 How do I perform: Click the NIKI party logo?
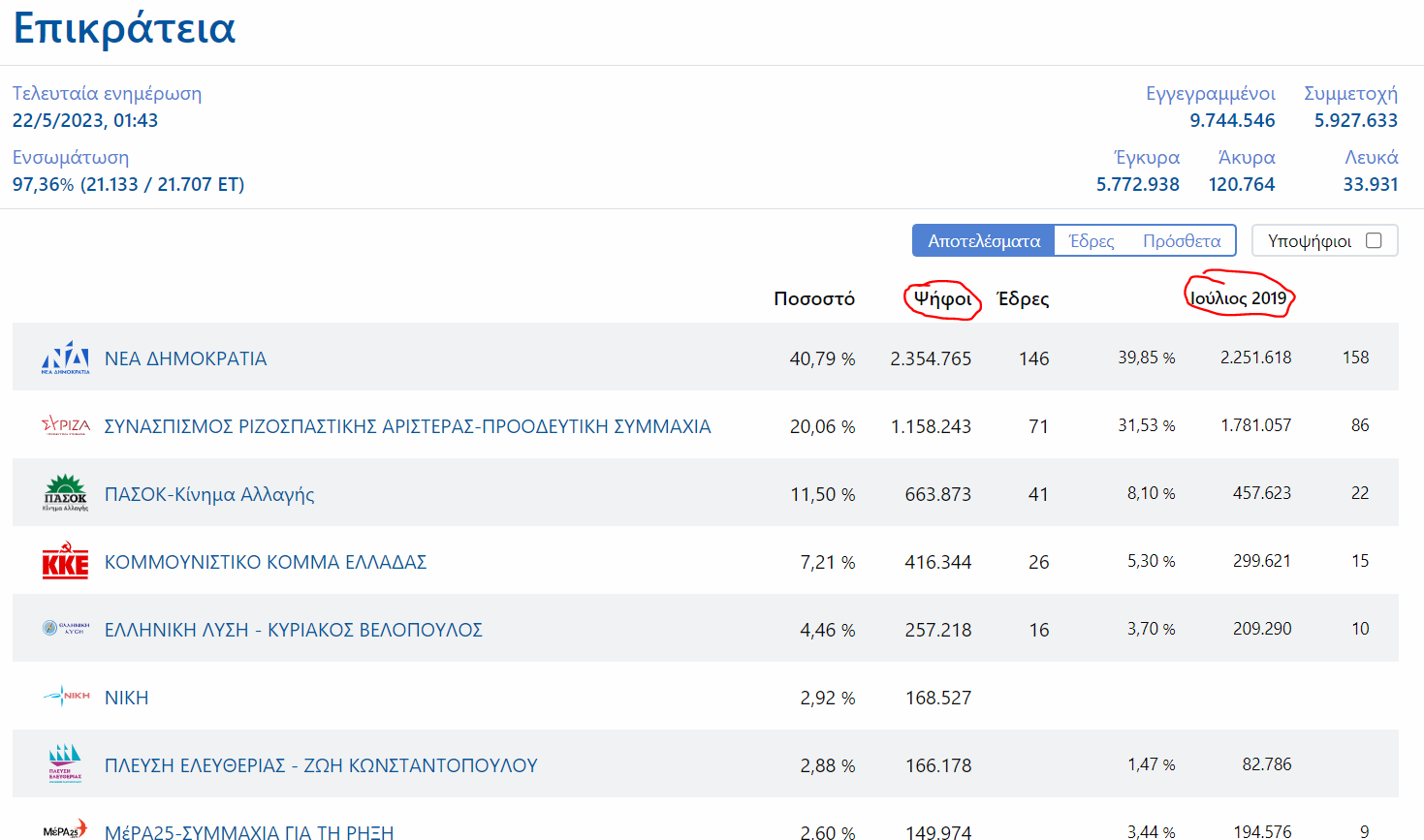(x=65, y=696)
